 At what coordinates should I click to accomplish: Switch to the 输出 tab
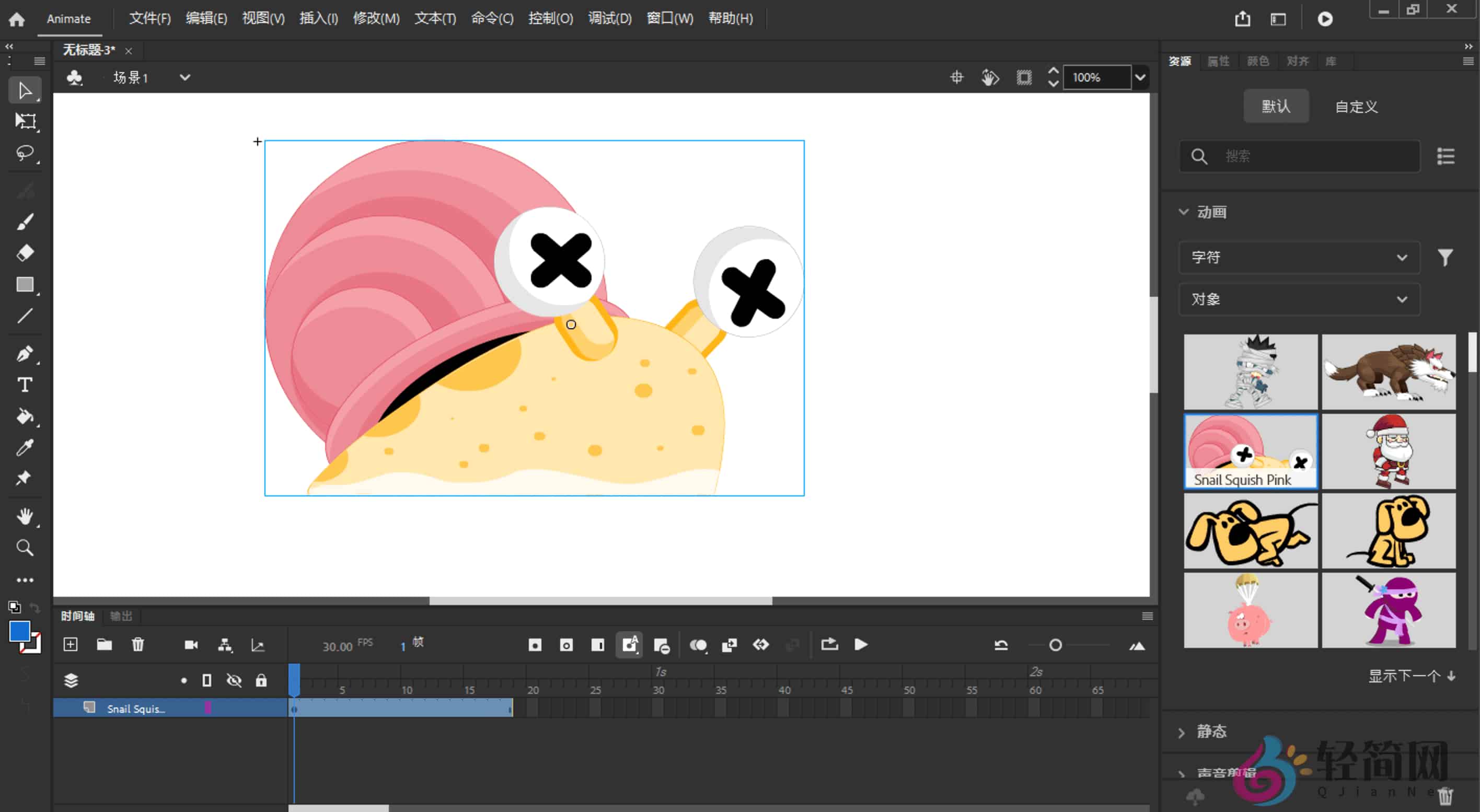[x=121, y=616]
